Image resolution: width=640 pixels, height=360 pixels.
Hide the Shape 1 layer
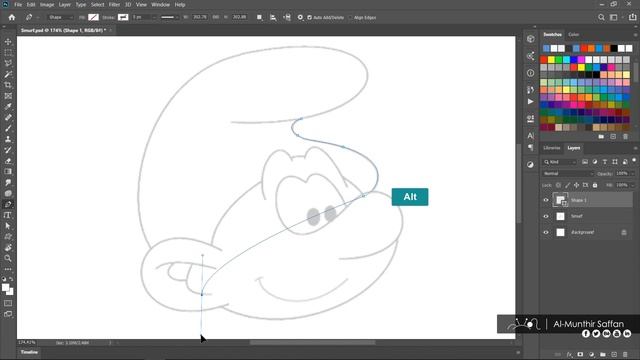[546, 200]
